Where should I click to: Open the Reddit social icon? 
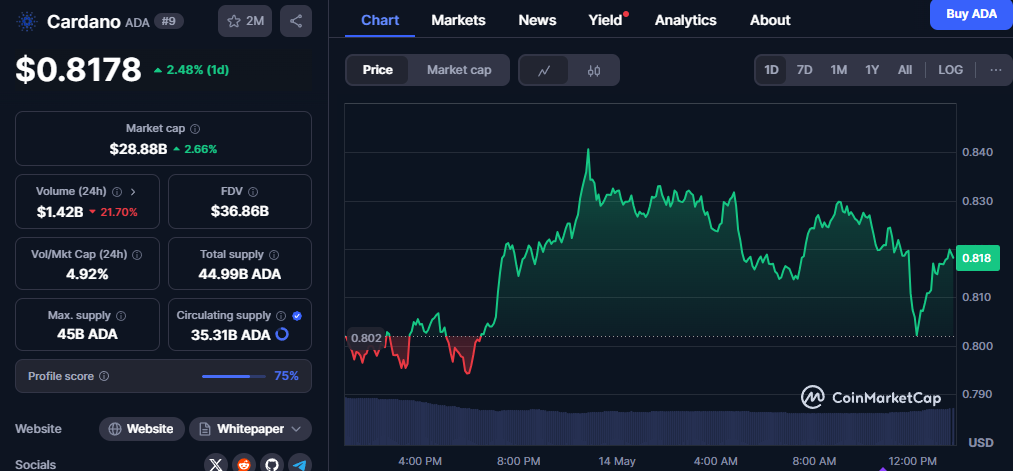point(244,465)
